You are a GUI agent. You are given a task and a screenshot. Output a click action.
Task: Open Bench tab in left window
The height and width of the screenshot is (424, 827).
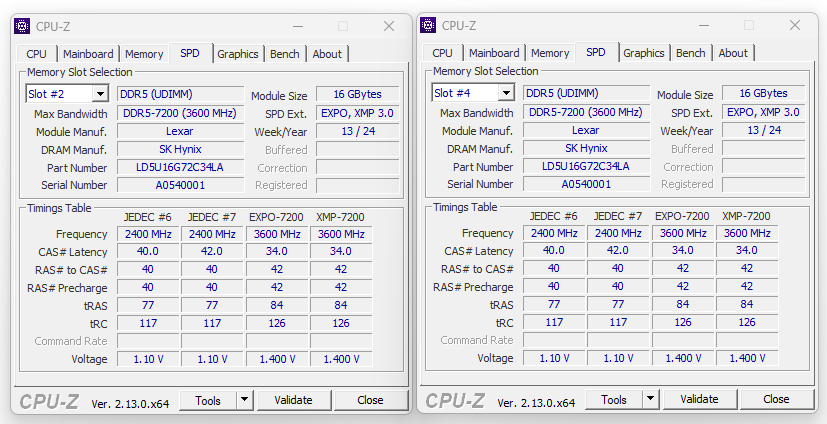285,54
